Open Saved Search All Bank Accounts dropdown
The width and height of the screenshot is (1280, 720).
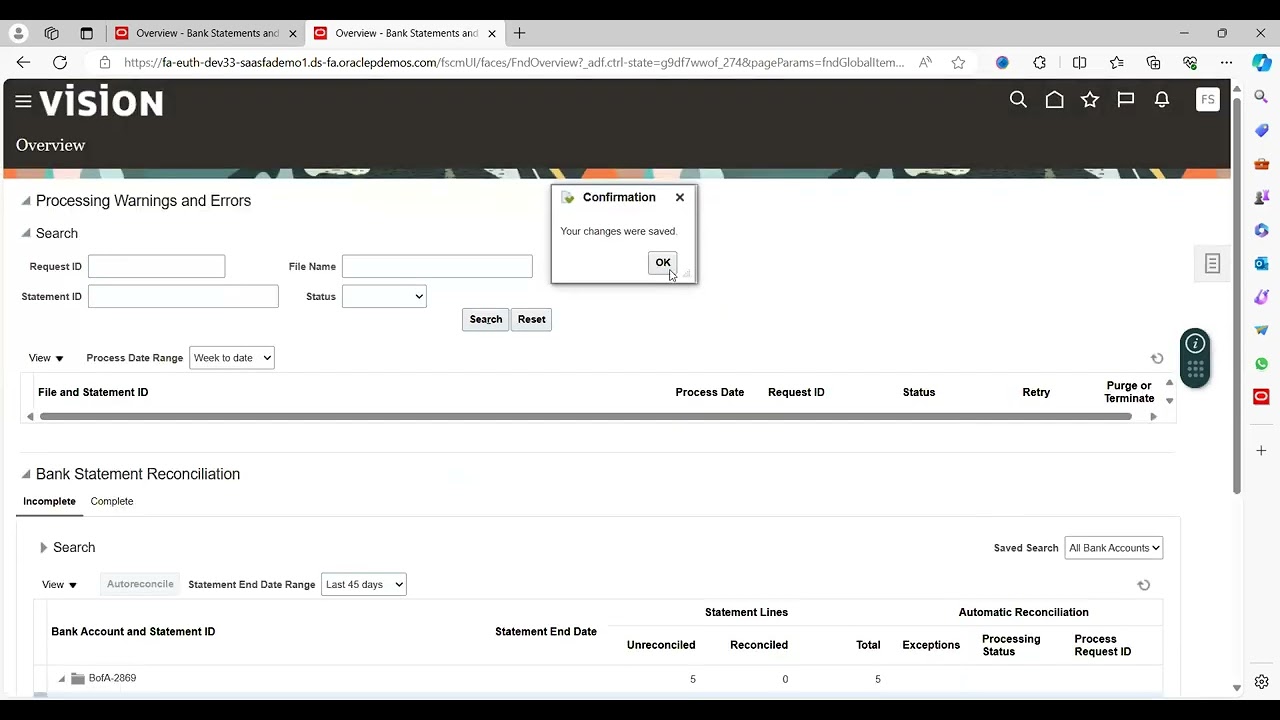(x=1114, y=548)
